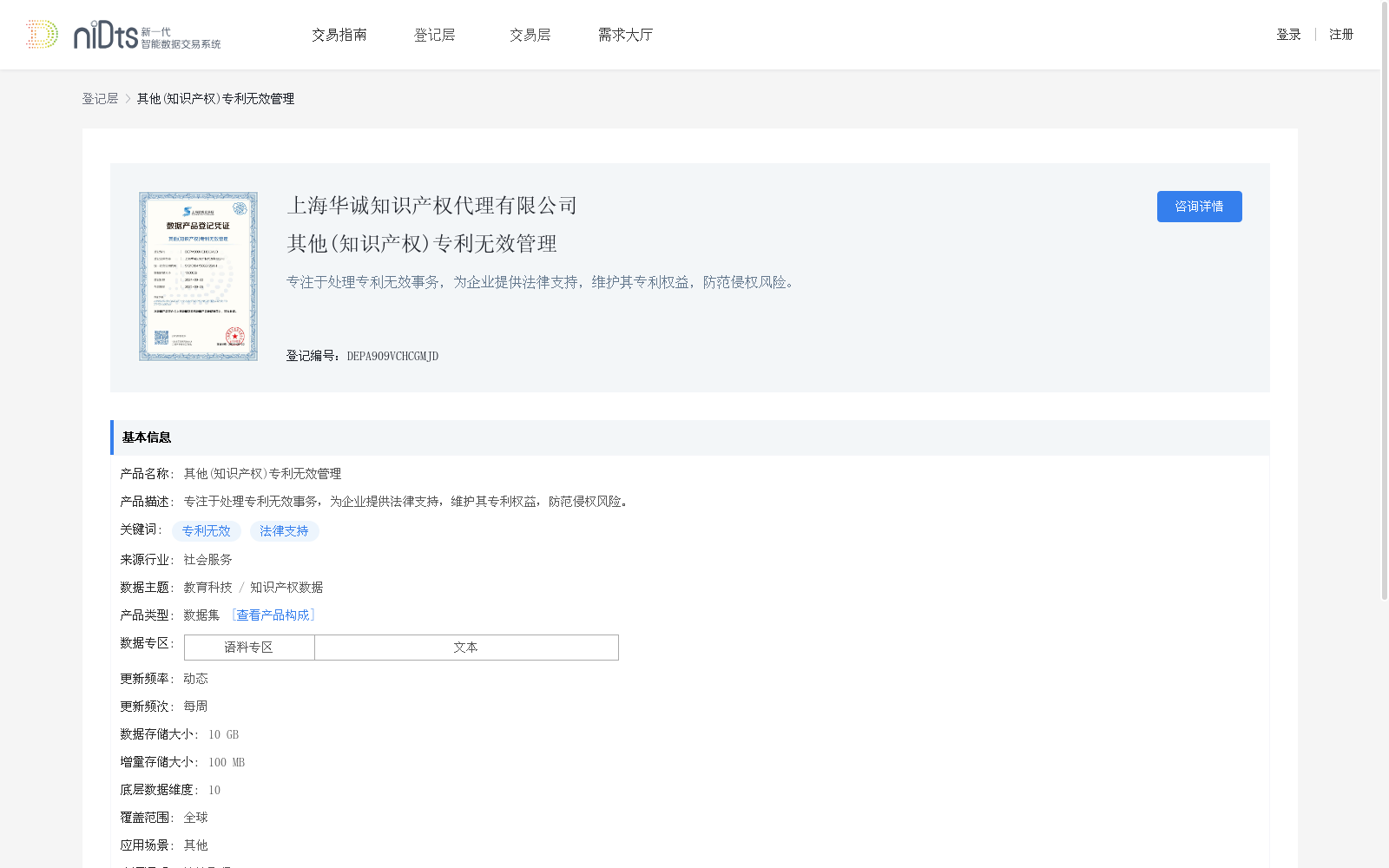Viewport: 1389px width, 868px height.
Task: Click the 语料专区 table cell
Action: point(249,648)
